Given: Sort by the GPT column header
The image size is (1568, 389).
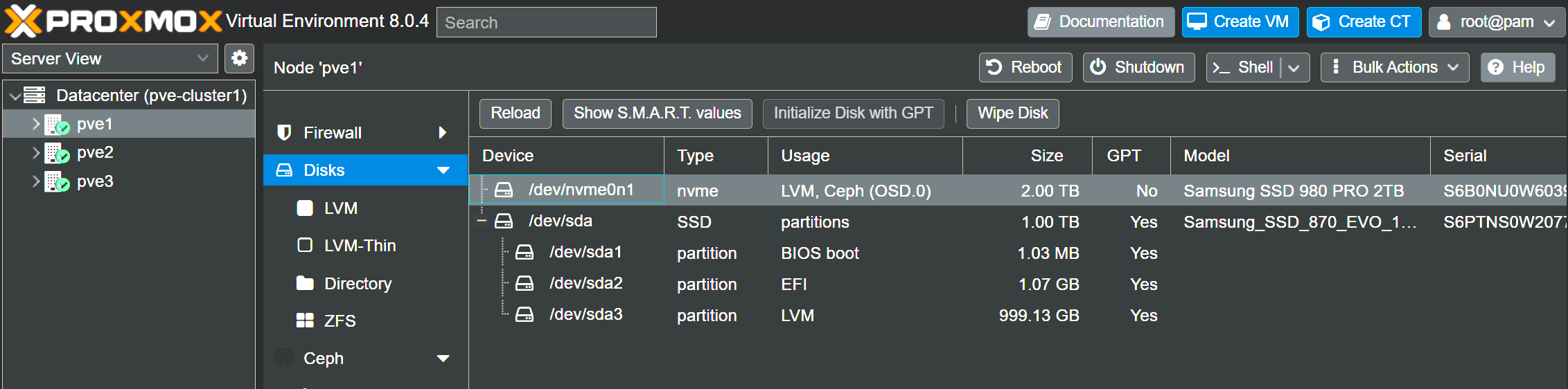Looking at the screenshot, I should pyautogui.click(x=1131, y=156).
